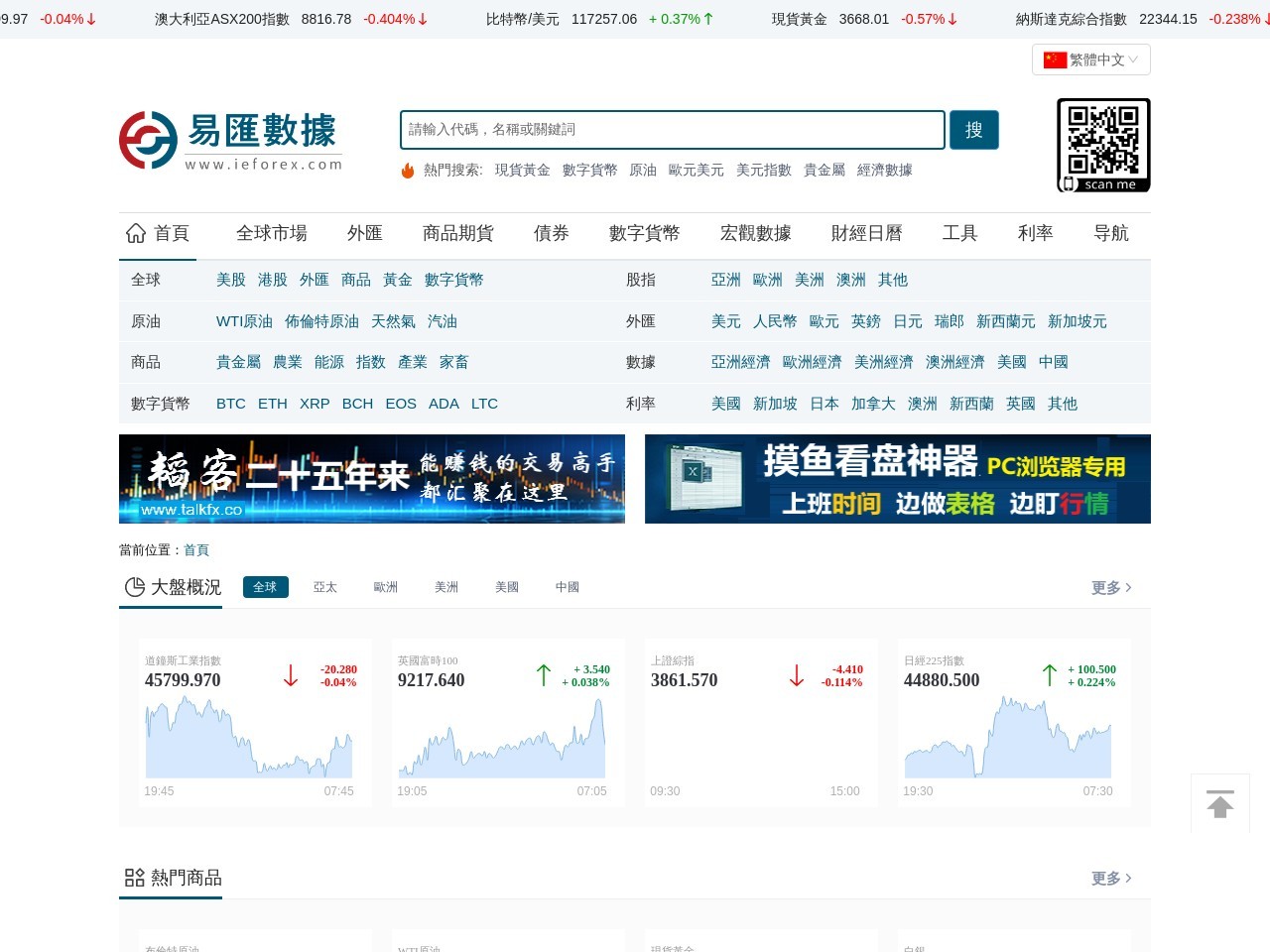The image size is (1270, 952).
Task: Open the 全球市場 nav menu
Action: tap(272, 233)
